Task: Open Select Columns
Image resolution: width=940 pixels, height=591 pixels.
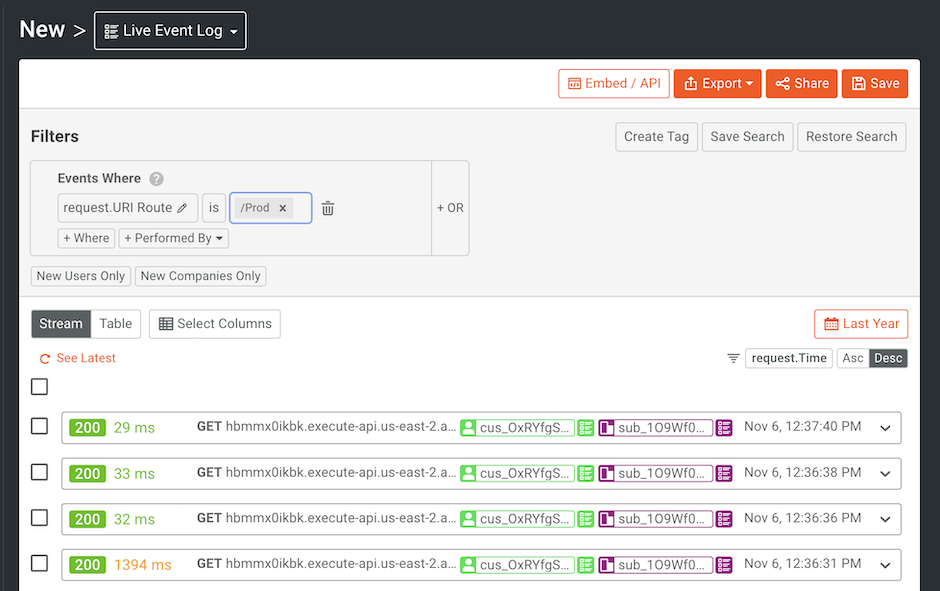Action: click(x=215, y=324)
